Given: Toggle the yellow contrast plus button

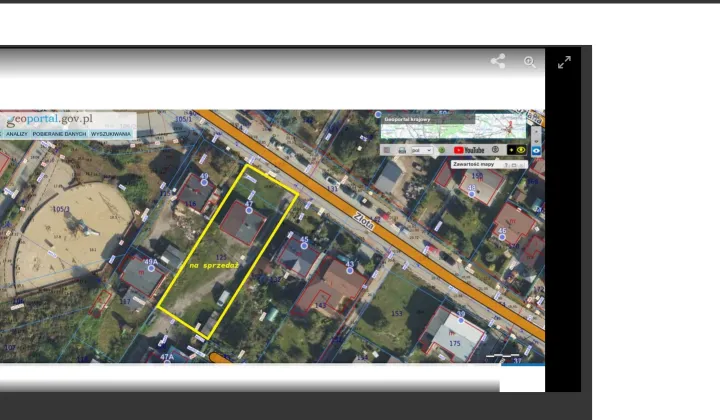Looking at the screenshot, I should (511, 150).
